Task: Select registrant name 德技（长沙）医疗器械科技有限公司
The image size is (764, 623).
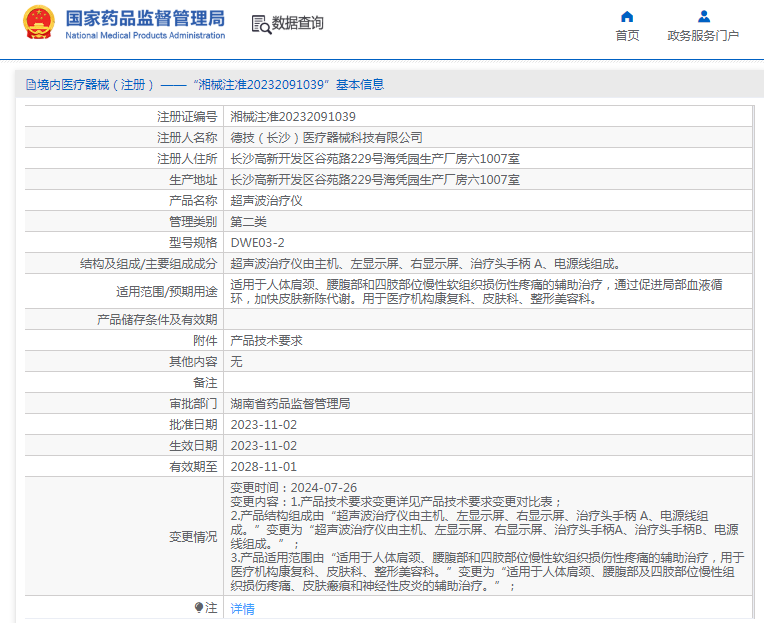Action: coord(326,138)
